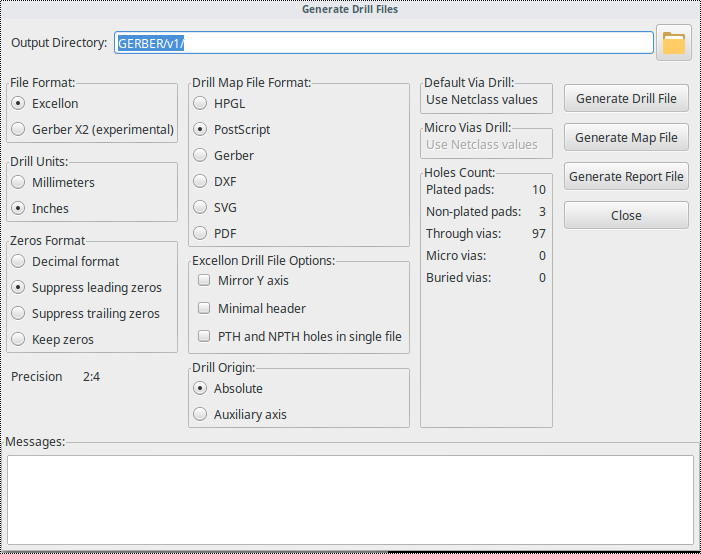Click the Output Directory text field
The height and width of the screenshot is (554, 701).
(x=383, y=43)
